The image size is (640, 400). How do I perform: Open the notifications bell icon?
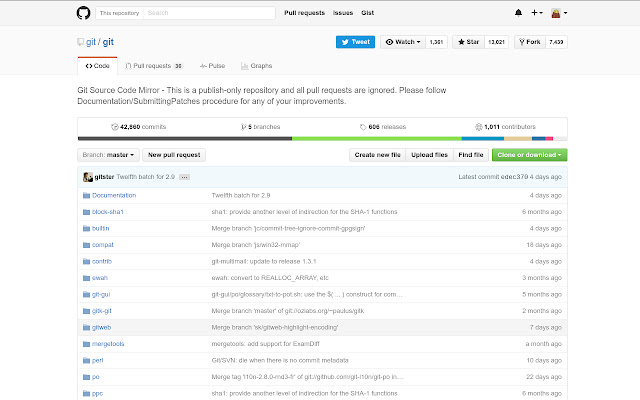tap(518, 13)
